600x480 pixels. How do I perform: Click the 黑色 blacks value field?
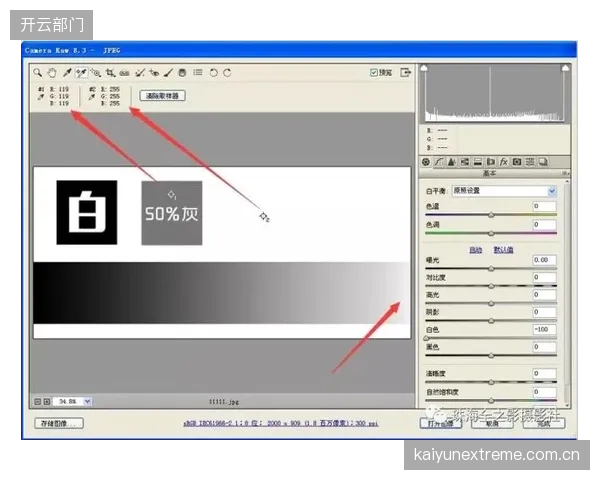pos(545,347)
